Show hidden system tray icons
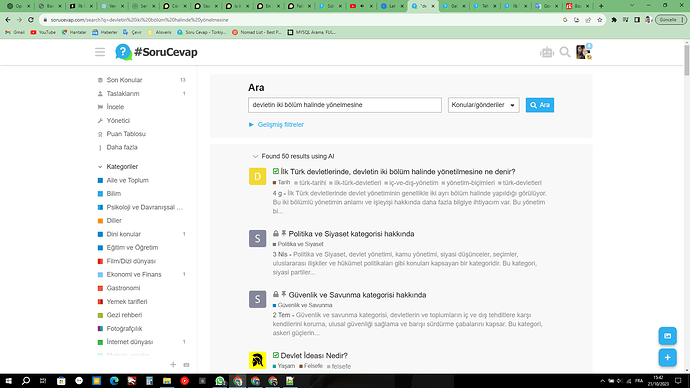Screen dimensions: 690x388 (x=602, y=381)
